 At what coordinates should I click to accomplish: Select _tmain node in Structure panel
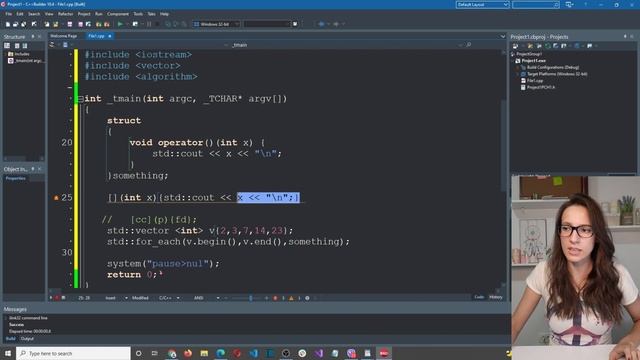pos(28,60)
